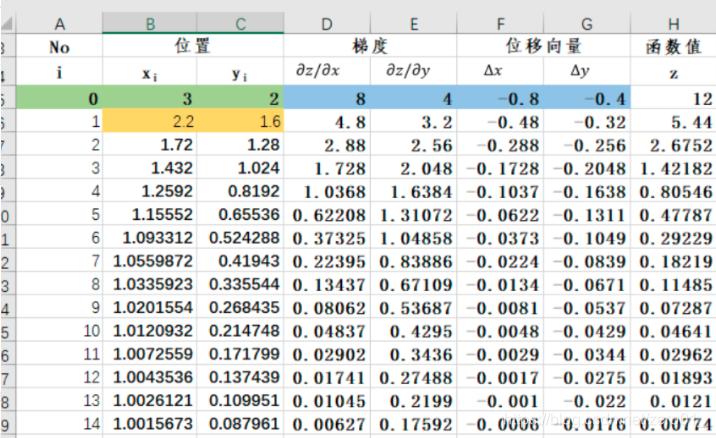716x438 pixels.
Task: Select the cell with value 0.3436
Action: coord(413,354)
